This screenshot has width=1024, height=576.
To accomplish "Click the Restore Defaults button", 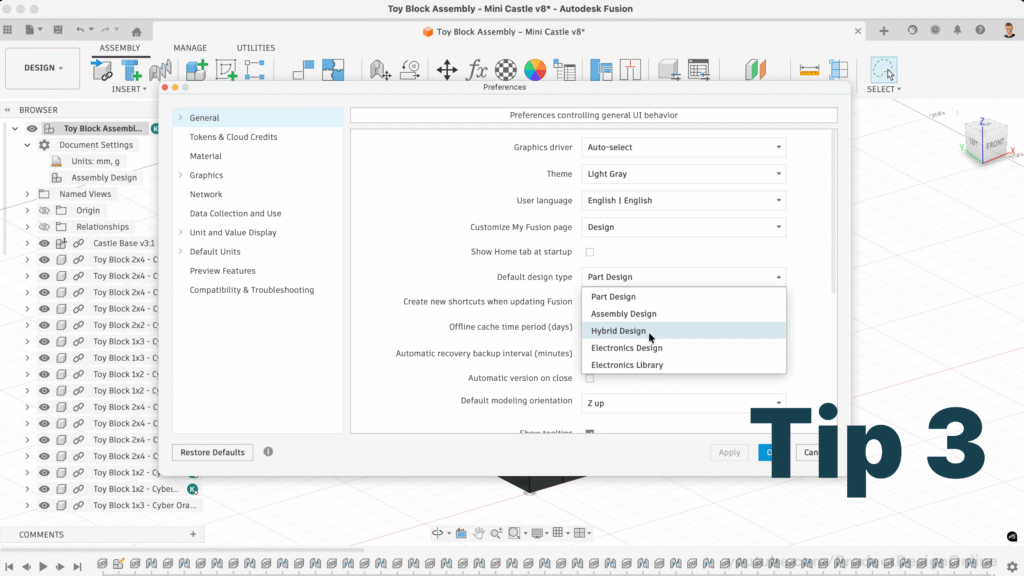I will coord(212,452).
